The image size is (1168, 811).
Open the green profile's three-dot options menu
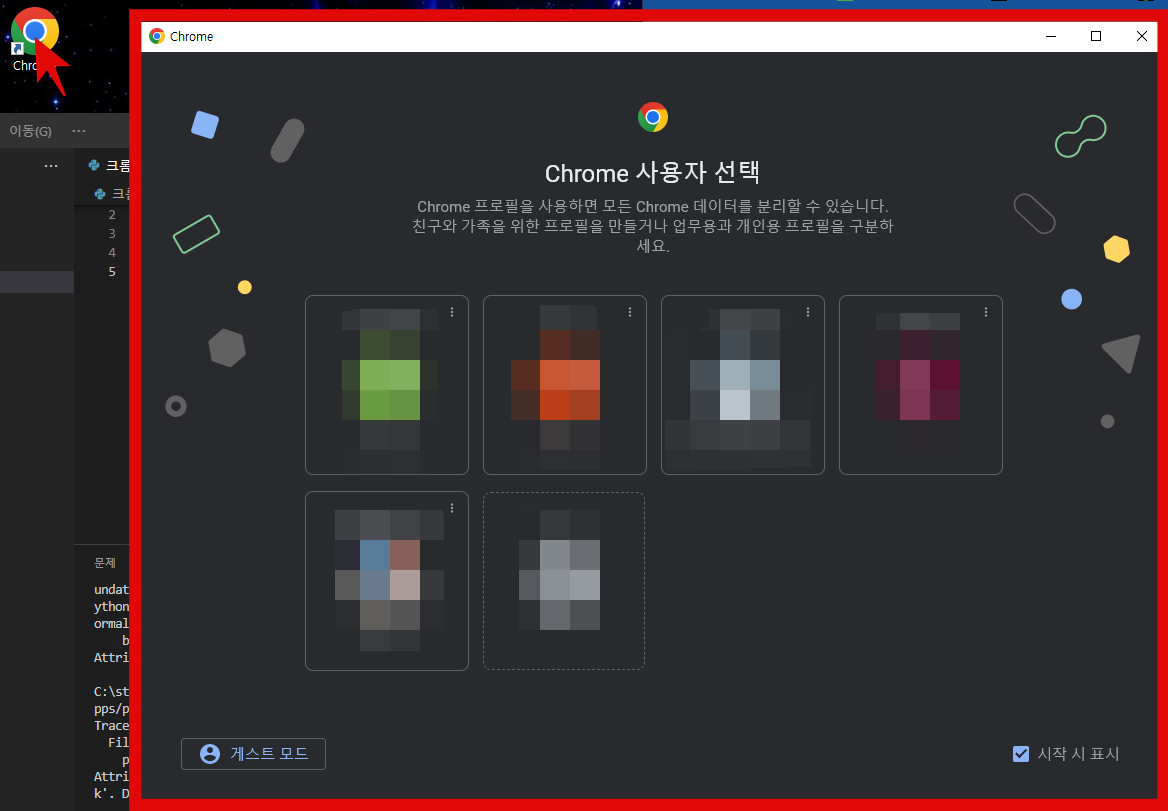tap(452, 312)
